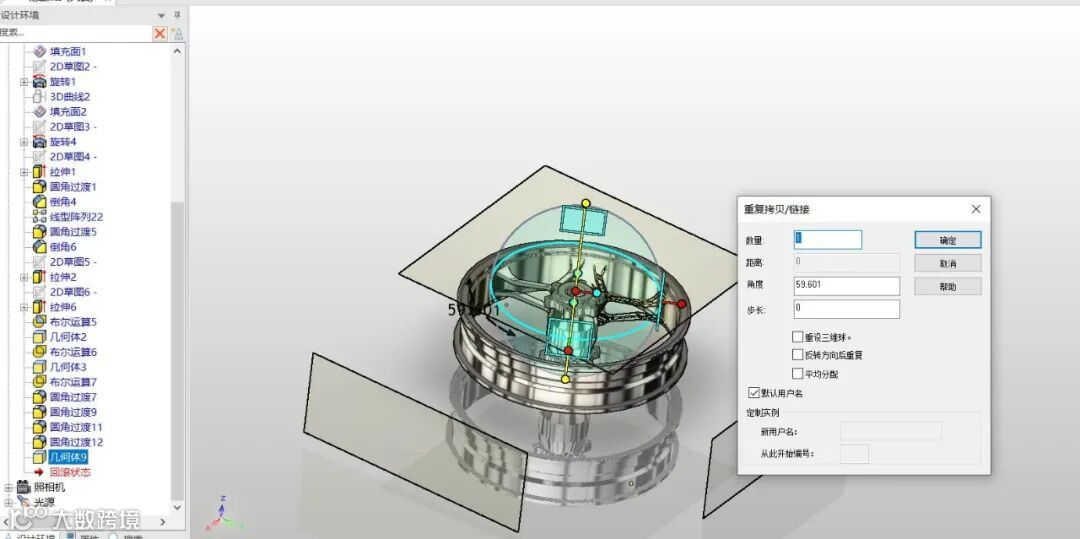Screen dimensions: 1080x539
Task: Click the tree scroll-down arrow
Action: pos(178,507)
